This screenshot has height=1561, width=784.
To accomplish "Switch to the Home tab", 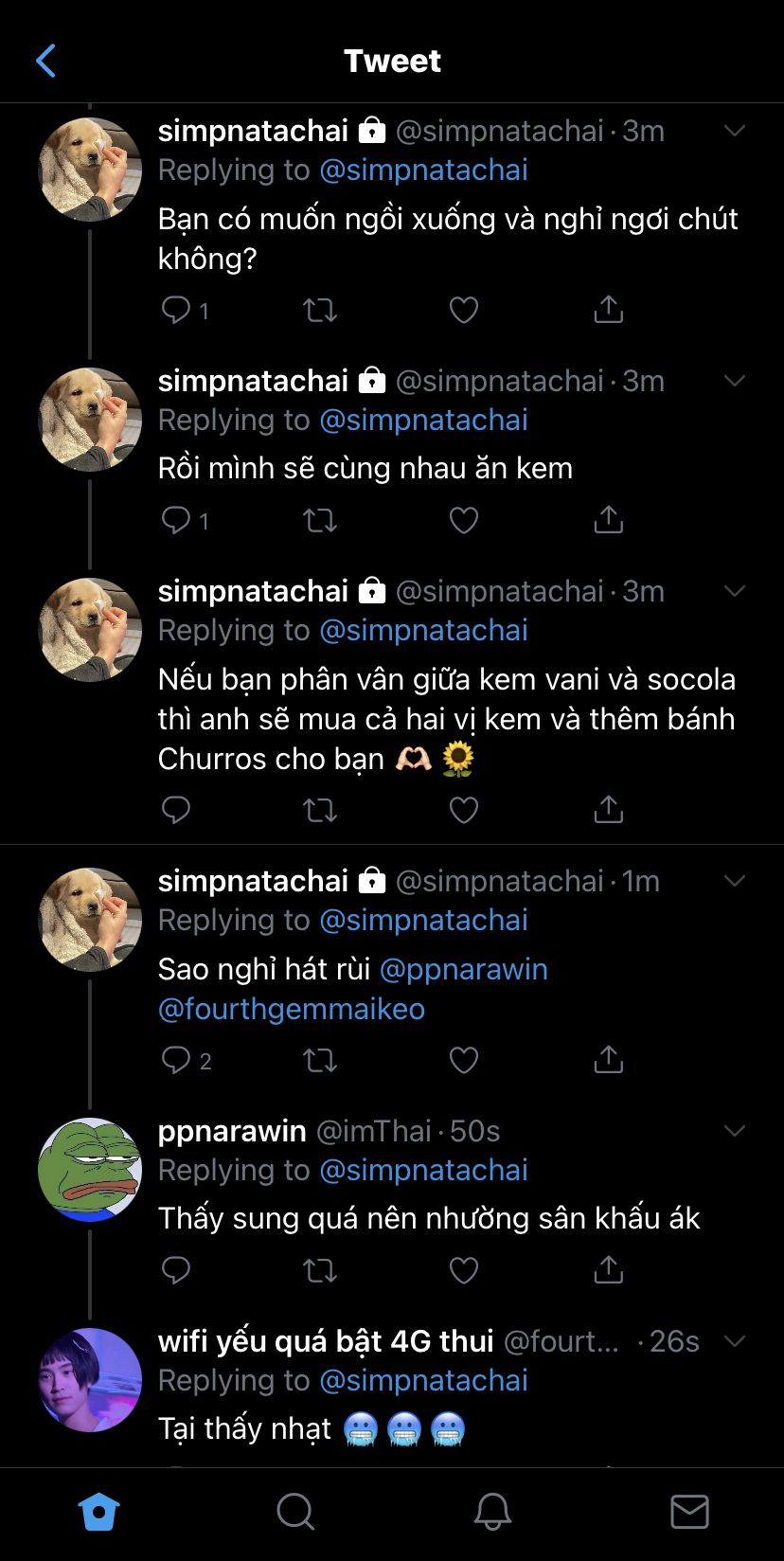I will coord(98,1513).
